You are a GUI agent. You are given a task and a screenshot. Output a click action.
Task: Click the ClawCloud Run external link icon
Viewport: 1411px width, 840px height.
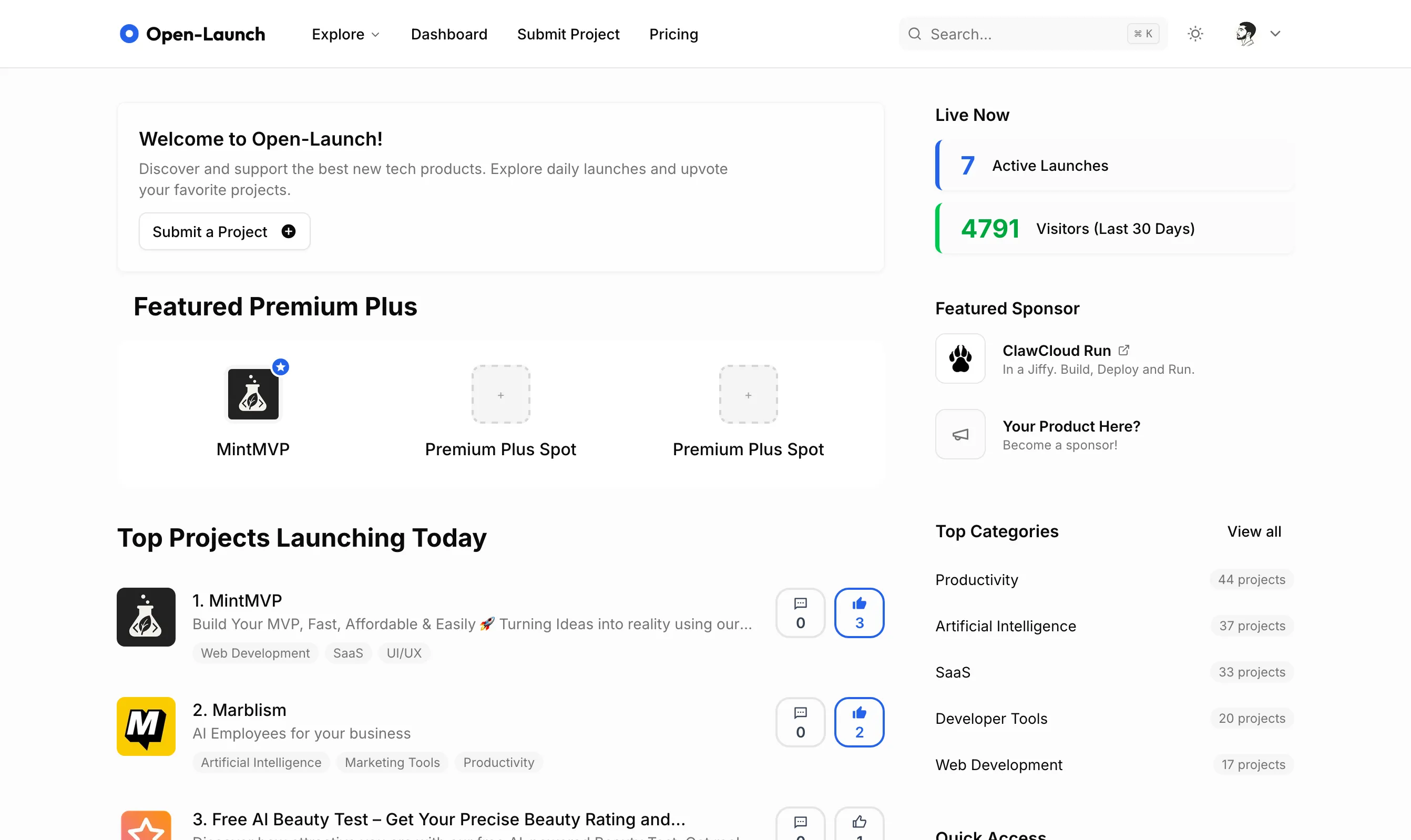[x=1124, y=351]
